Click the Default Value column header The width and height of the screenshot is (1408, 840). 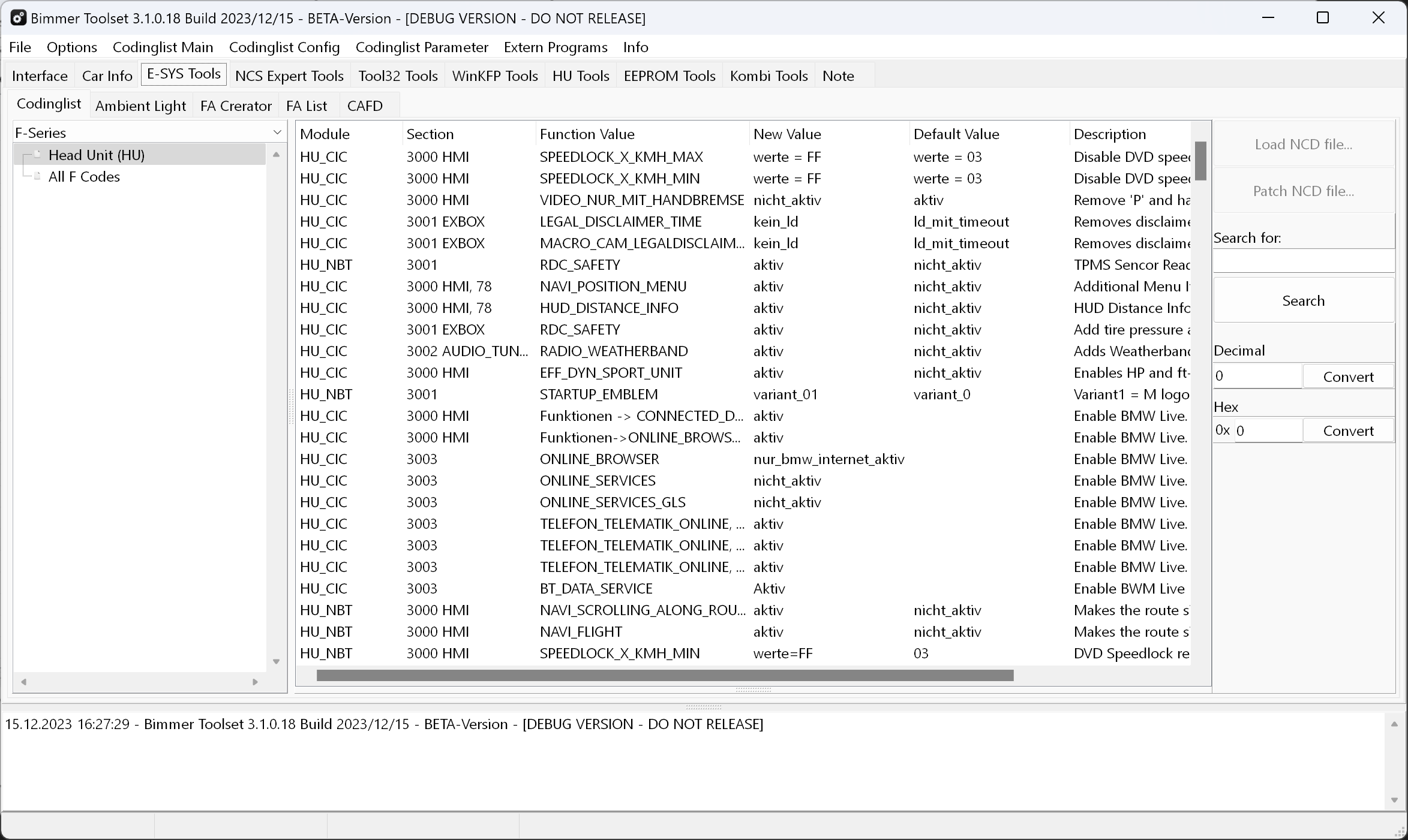(x=990, y=134)
